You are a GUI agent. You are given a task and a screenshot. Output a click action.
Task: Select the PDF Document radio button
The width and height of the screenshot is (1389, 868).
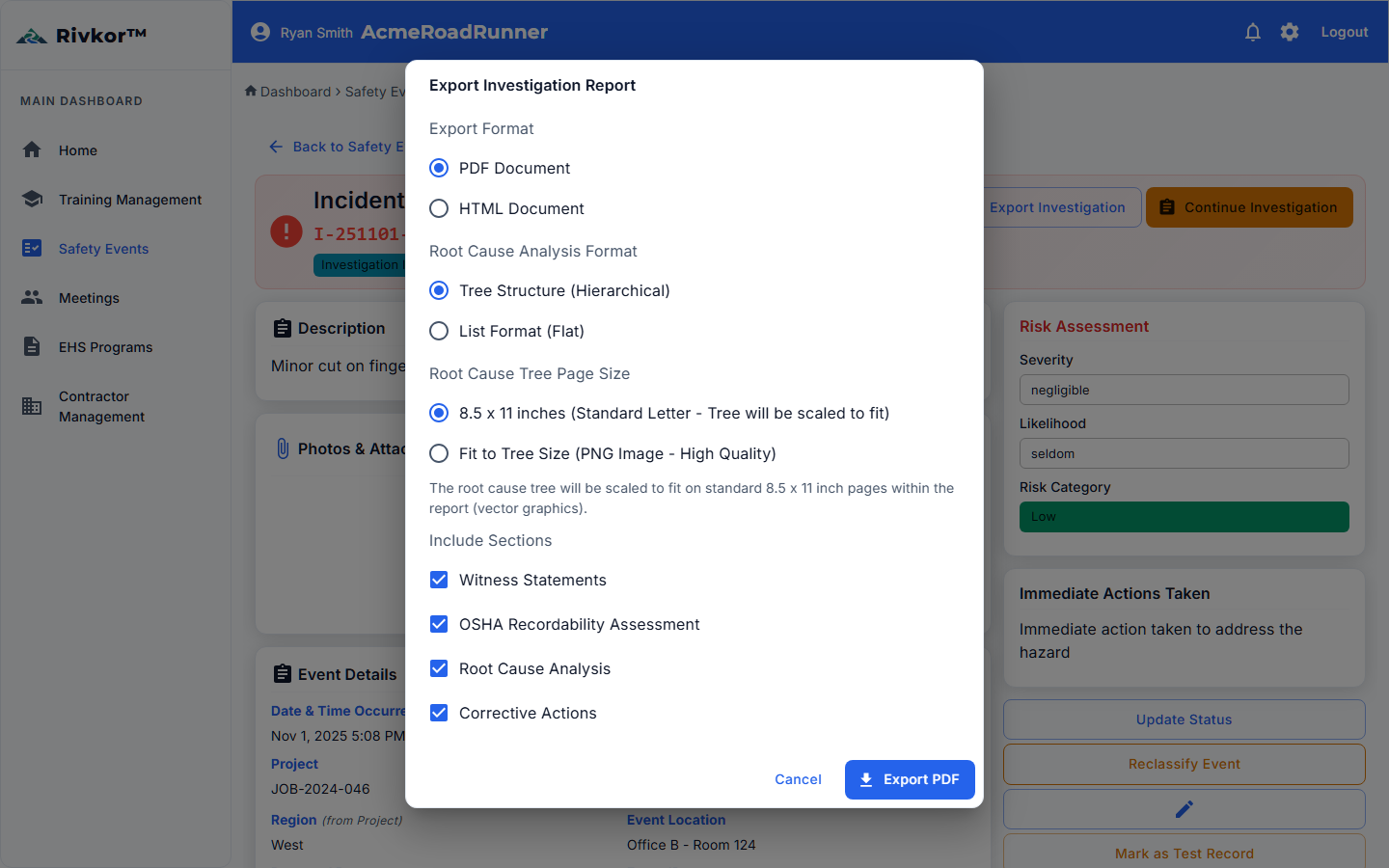(x=439, y=168)
